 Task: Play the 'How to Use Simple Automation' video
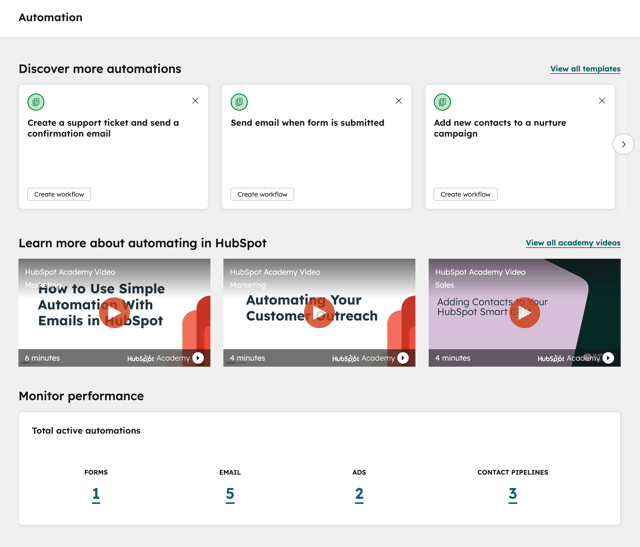tap(114, 313)
